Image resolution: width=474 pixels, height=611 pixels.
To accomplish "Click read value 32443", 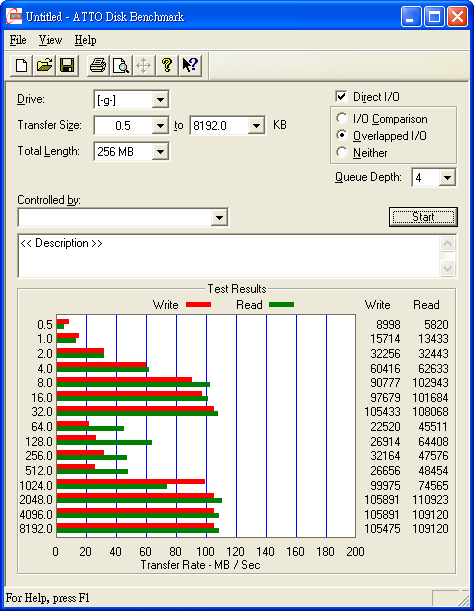I will click(433, 353).
